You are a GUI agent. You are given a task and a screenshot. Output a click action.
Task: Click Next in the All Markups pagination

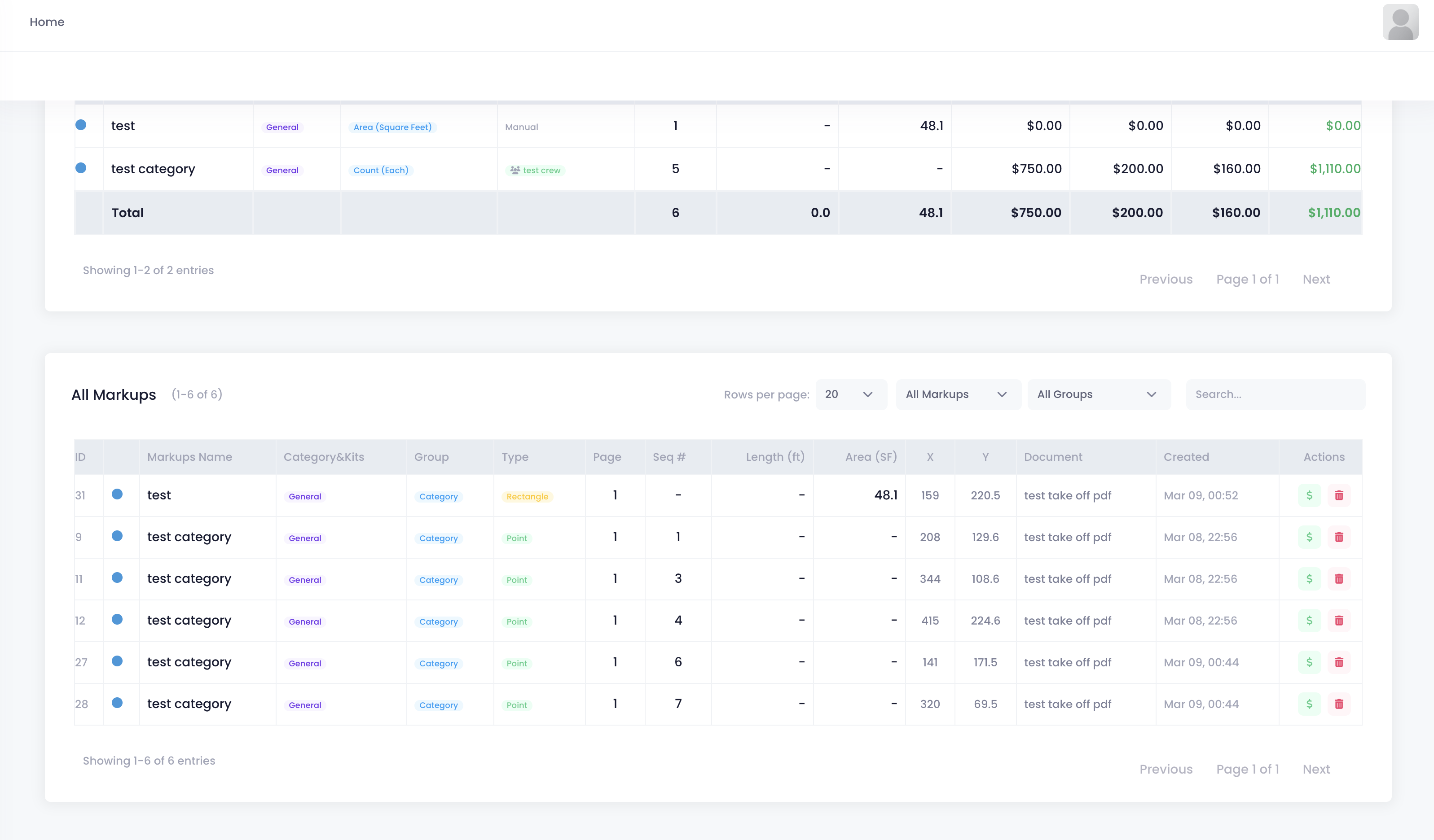coord(1315,769)
